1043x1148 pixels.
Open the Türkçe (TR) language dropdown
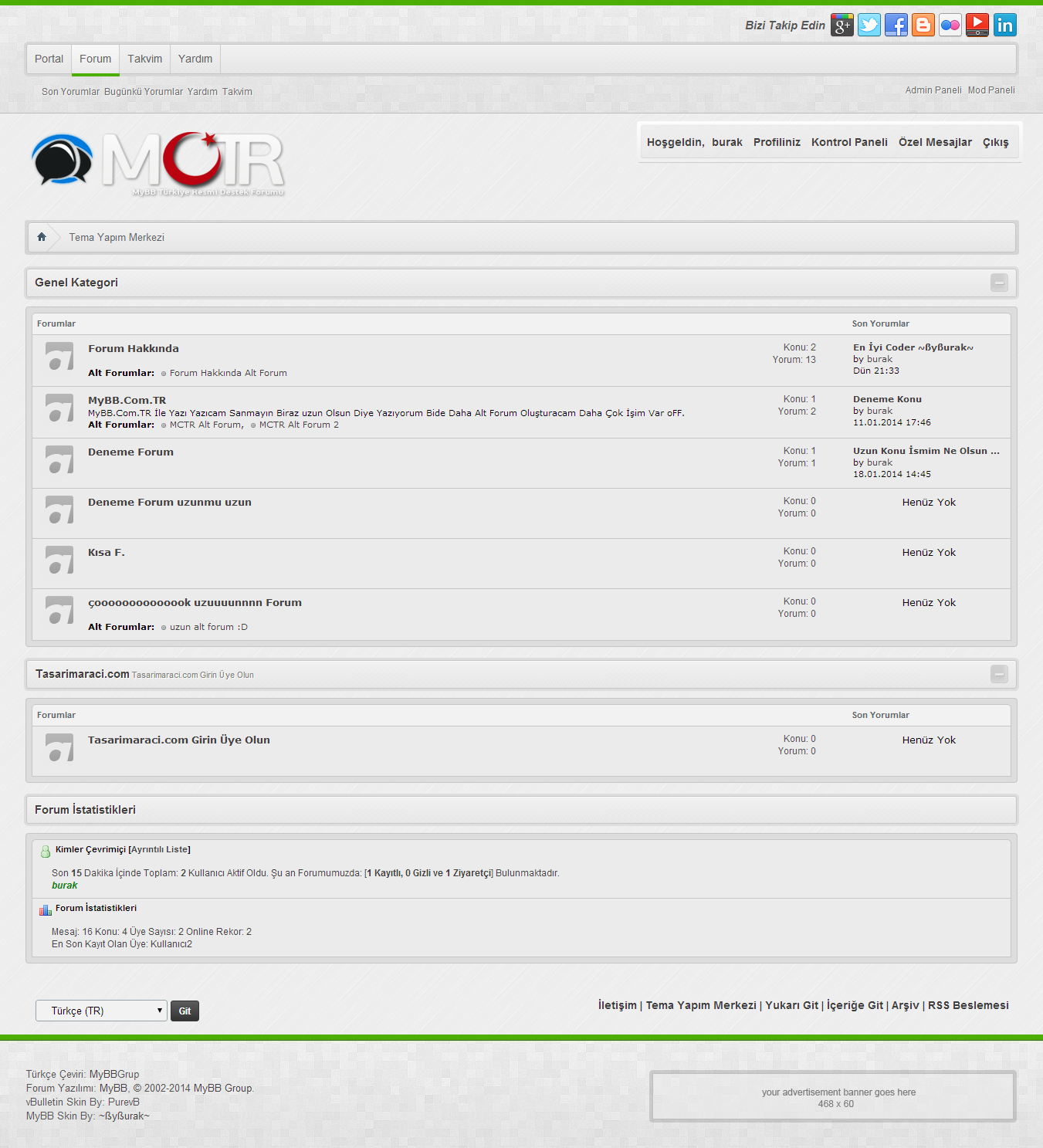(x=101, y=1011)
